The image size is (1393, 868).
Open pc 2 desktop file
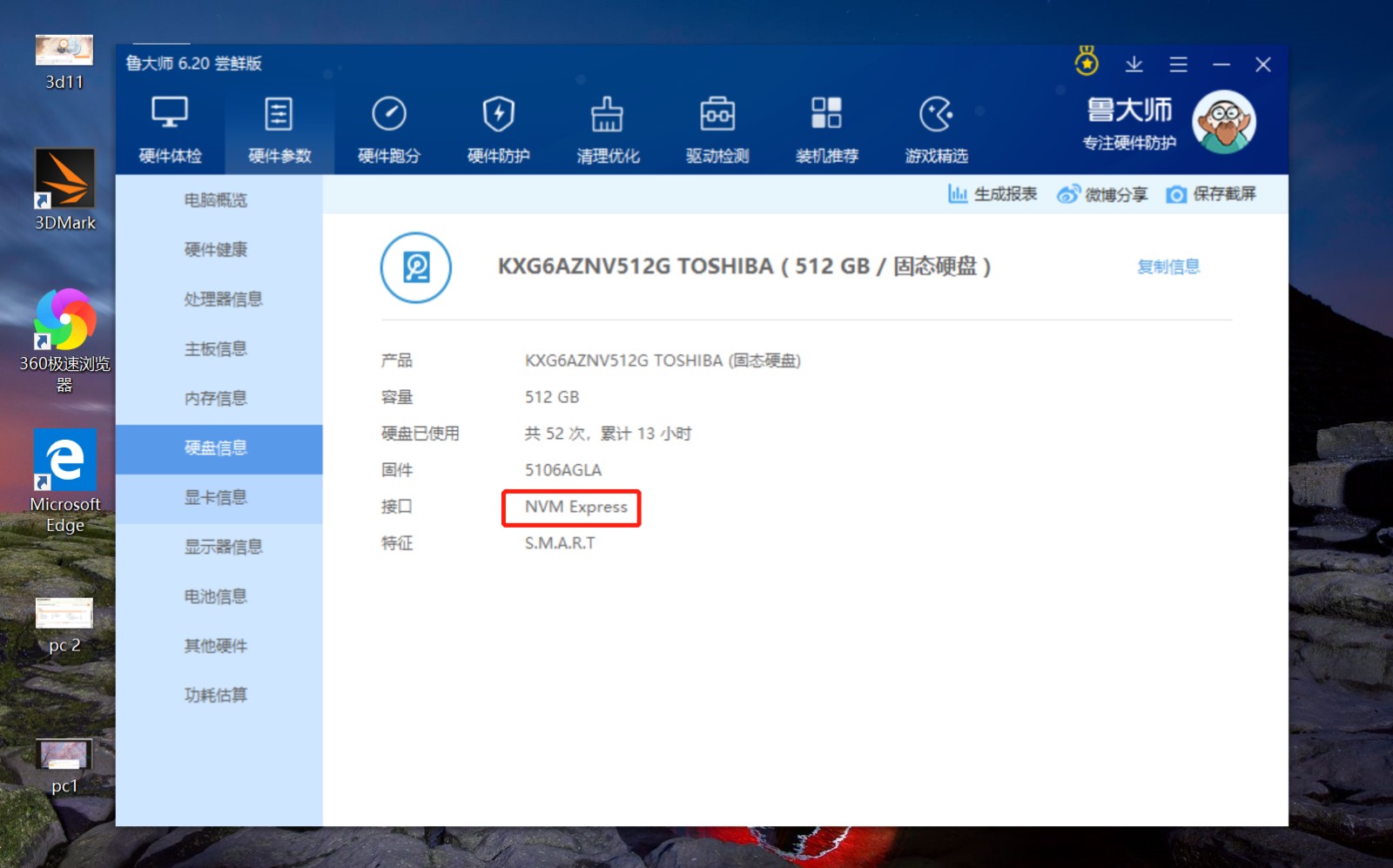point(64,625)
